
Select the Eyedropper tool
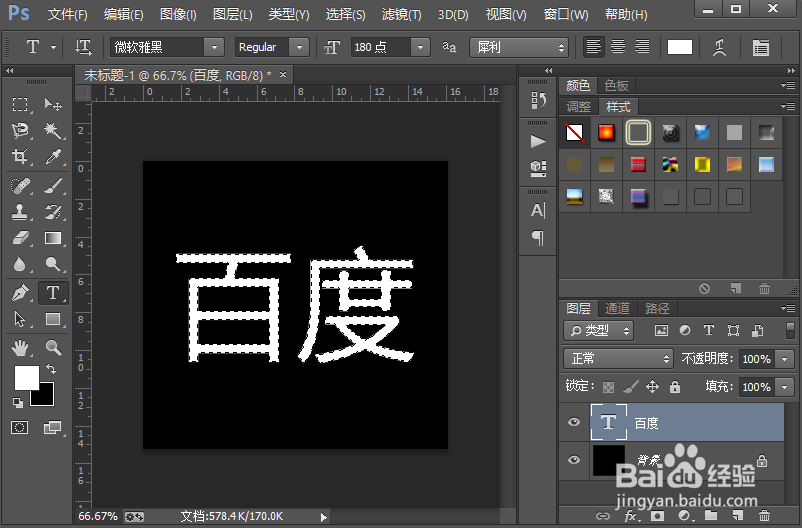(x=53, y=157)
